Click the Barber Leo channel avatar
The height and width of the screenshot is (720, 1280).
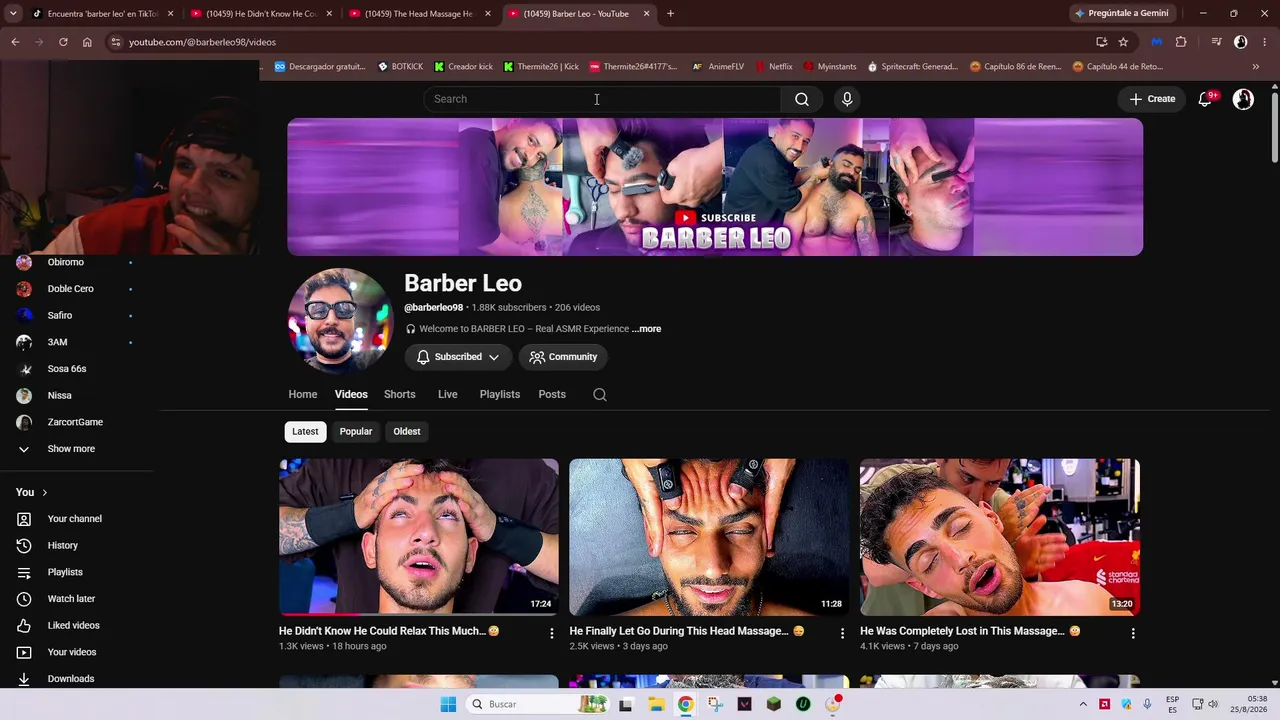pos(339,321)
